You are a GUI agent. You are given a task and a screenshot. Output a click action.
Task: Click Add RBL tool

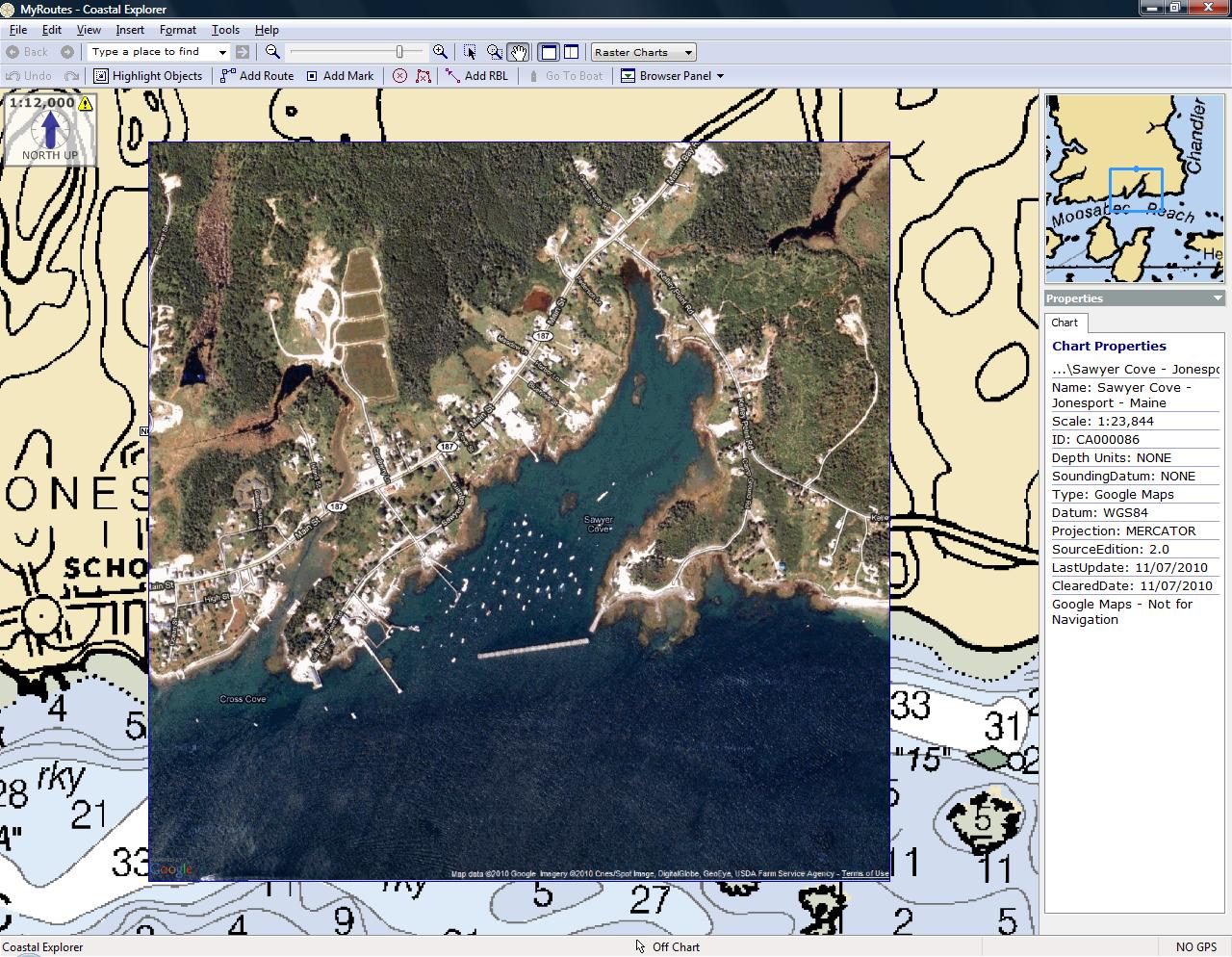(476, 75)
